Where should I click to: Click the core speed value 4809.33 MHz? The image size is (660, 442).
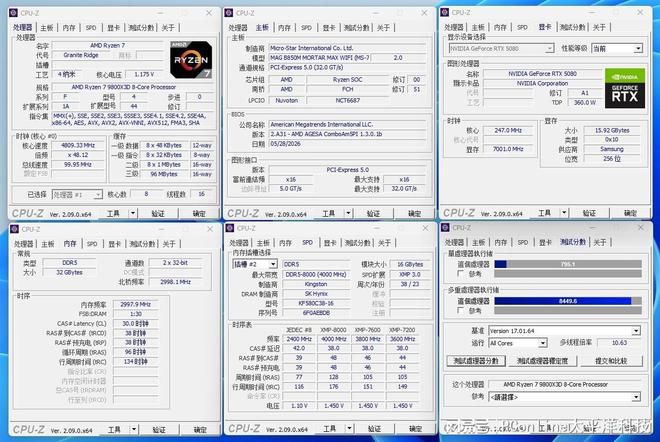(x=78, y=146)
